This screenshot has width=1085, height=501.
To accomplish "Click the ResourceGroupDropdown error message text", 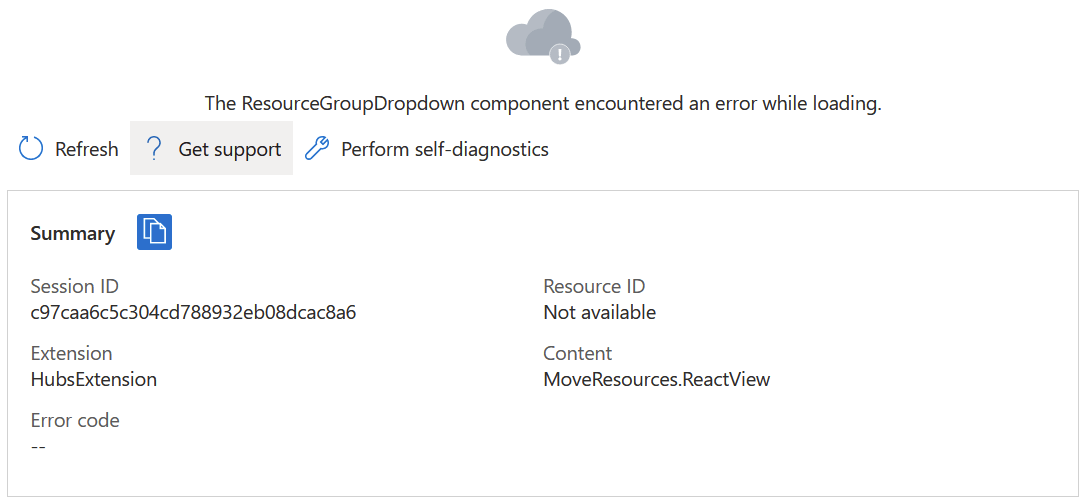I will [x=543, y=104].
